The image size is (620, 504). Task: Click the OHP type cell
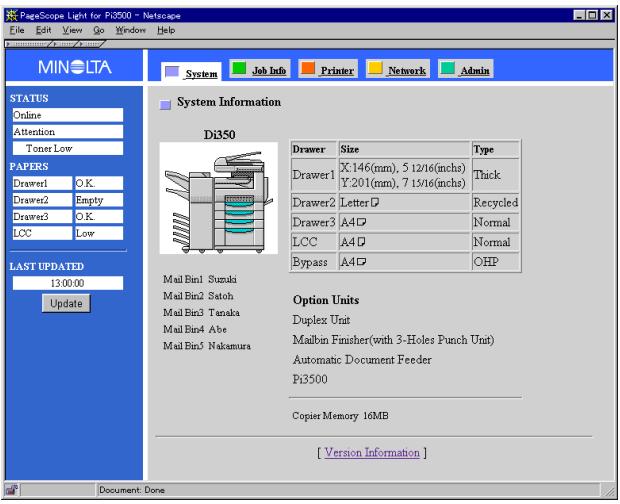495,262
